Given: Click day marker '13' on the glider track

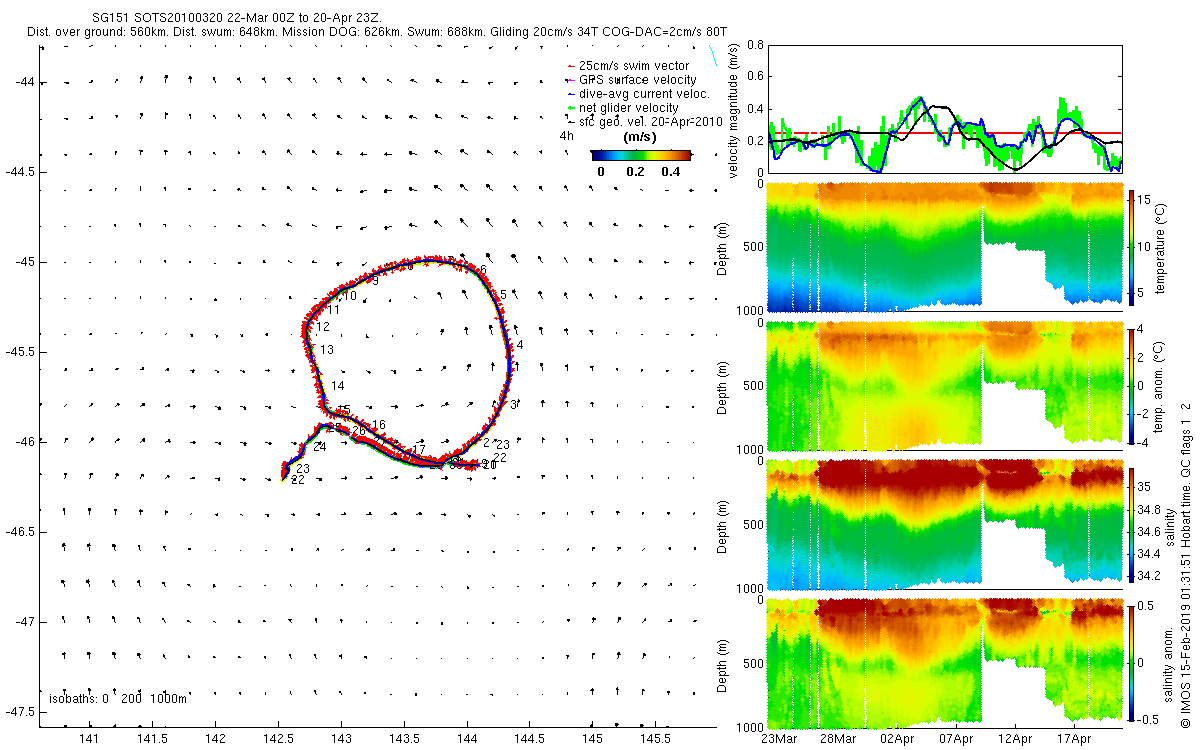Looking at the screenshot, I should [327, 350].
